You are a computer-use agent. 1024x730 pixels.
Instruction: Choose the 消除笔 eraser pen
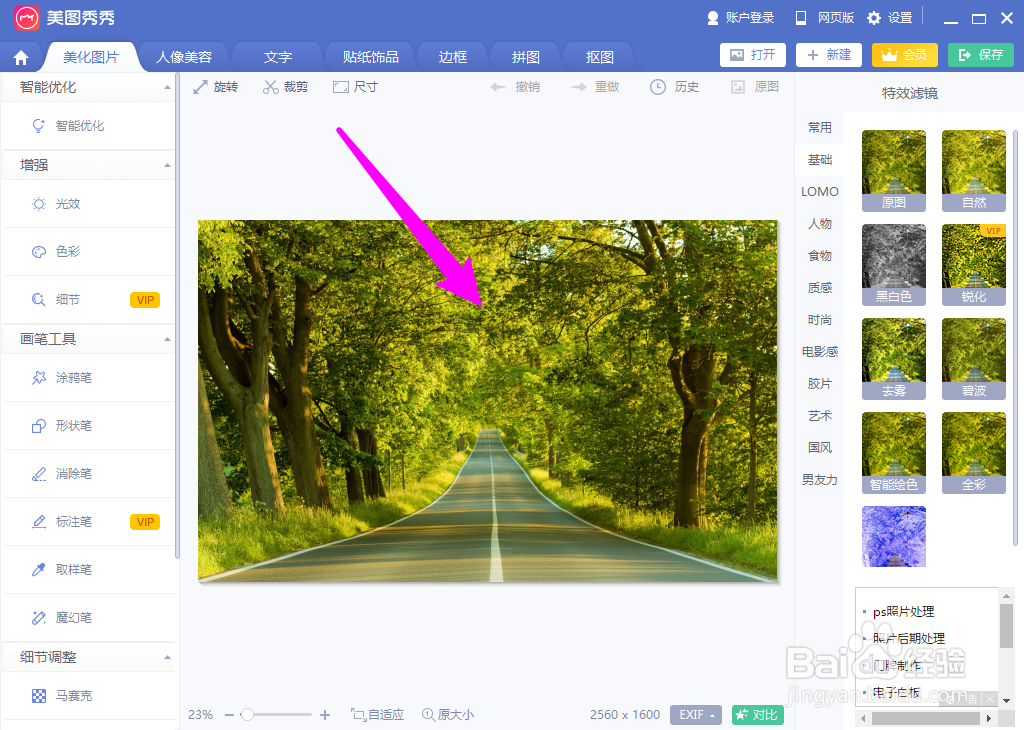click(75, 474)
